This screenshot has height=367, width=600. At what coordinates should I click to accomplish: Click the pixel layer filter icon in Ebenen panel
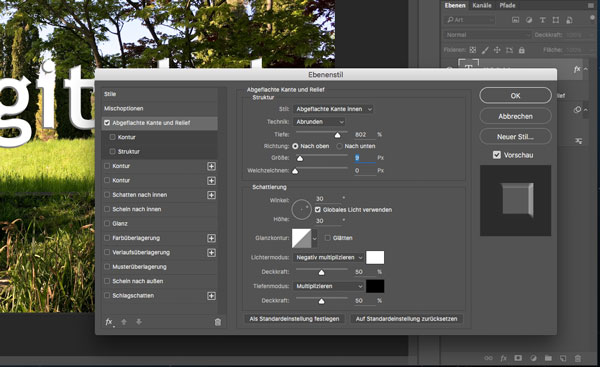point(515,20)
